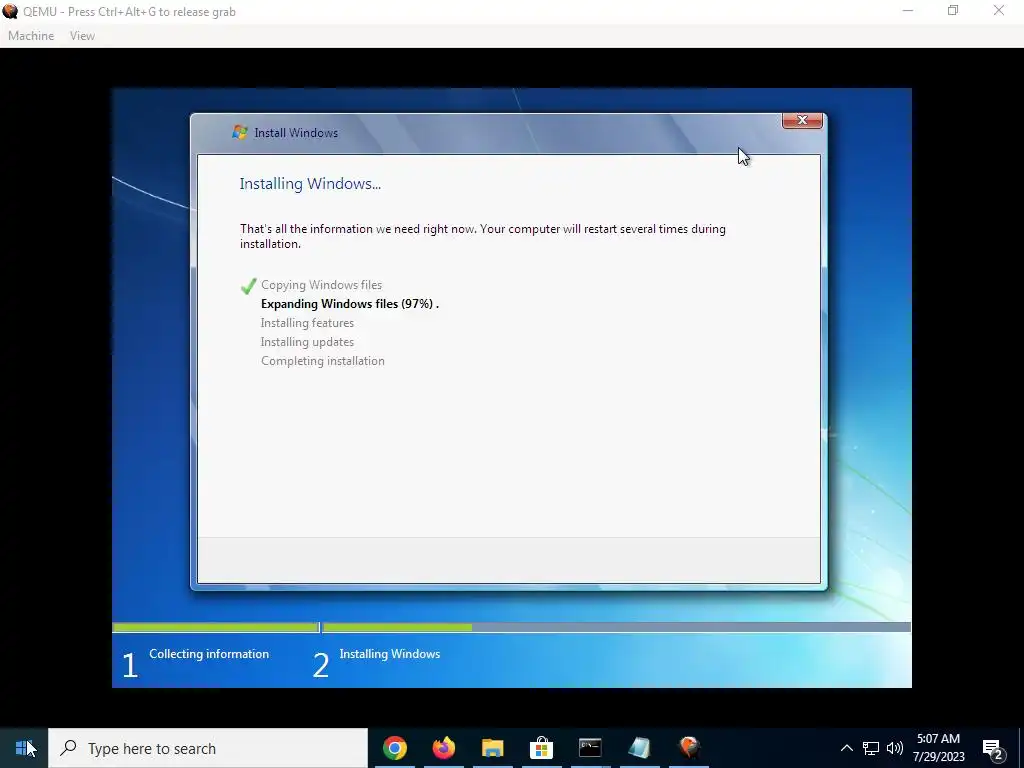1024x768 pixels.
Task: Open Microsoft Store from the taskbar
Action: click(541, 748)
